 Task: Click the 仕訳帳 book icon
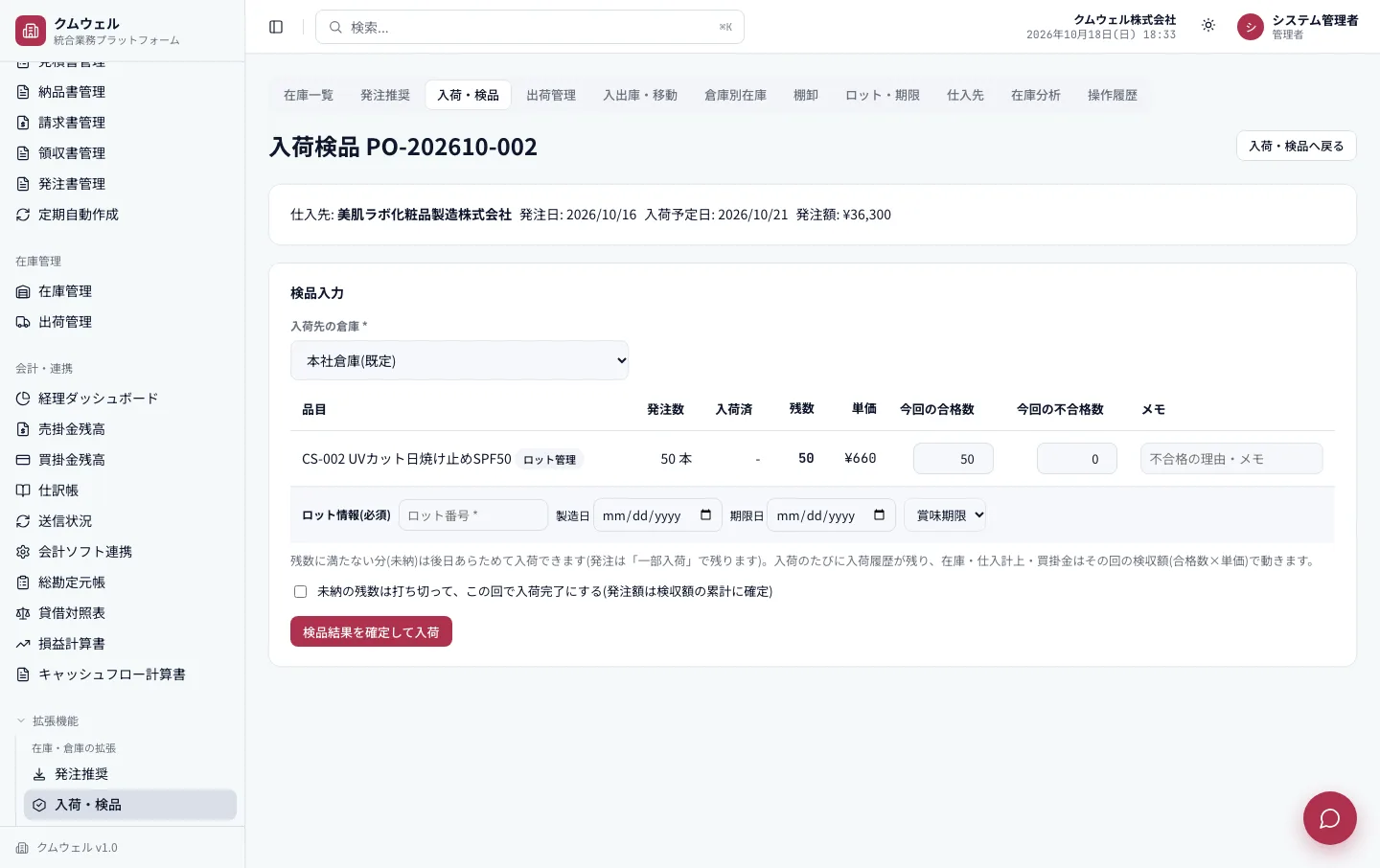23,491
